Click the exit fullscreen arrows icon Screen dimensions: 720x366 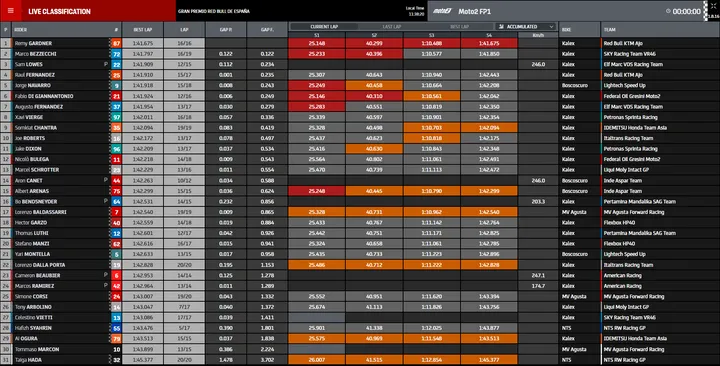pyautogui.click(x=713, y=6)
